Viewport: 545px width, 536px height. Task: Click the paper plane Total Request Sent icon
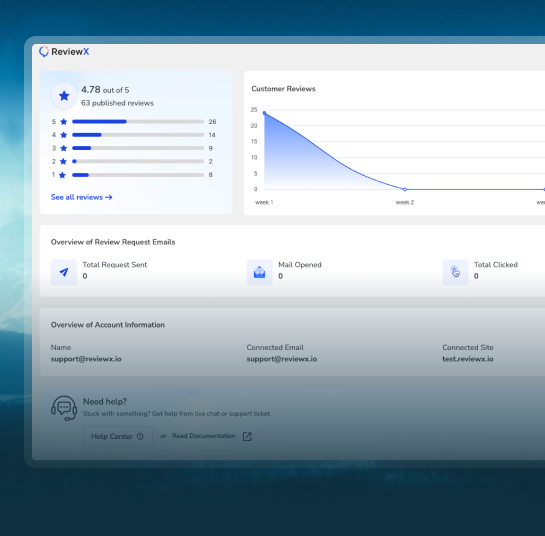[64, 272]
